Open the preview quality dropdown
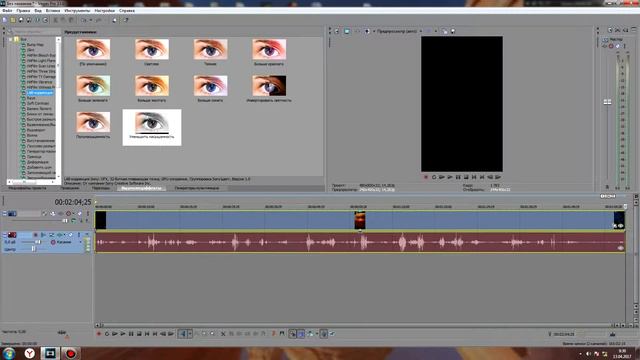The width and height of the screenshot is (640, 360). tap(421, 31)
